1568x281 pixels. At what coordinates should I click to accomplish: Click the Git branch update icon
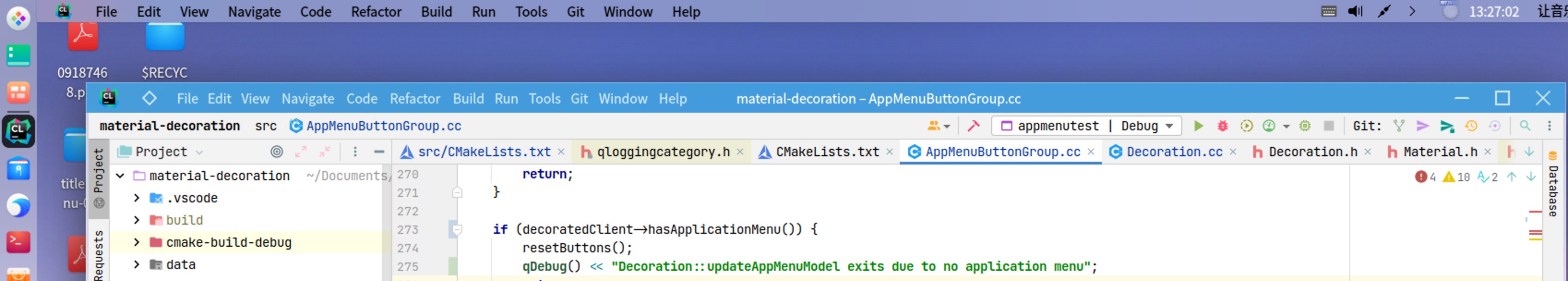[x=1399, y=126]
